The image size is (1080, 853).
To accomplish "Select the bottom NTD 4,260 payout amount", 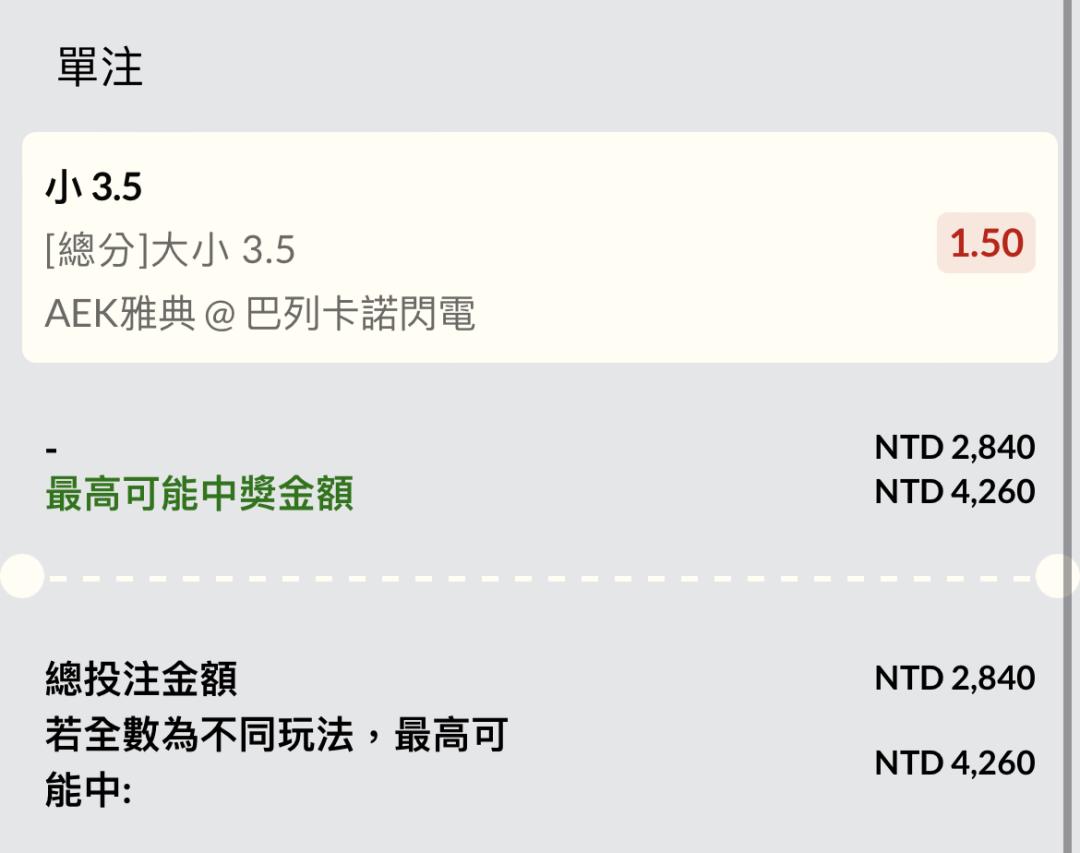I will (x=954, y=763).
